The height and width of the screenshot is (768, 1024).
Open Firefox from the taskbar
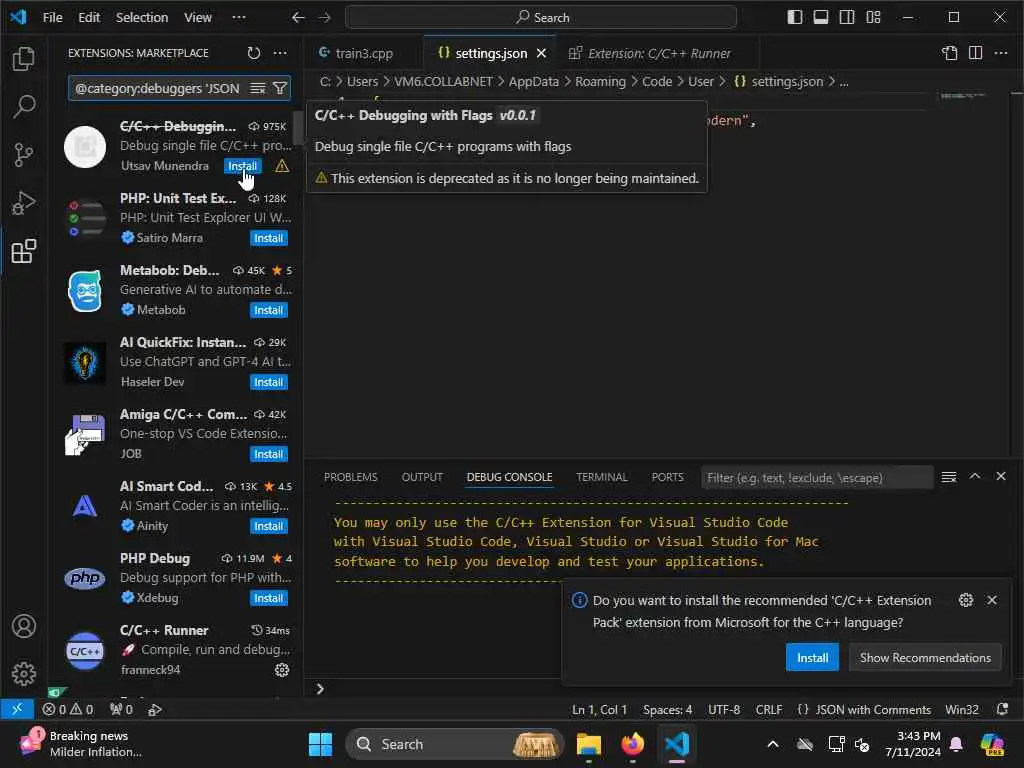click(x=632, y=744)
